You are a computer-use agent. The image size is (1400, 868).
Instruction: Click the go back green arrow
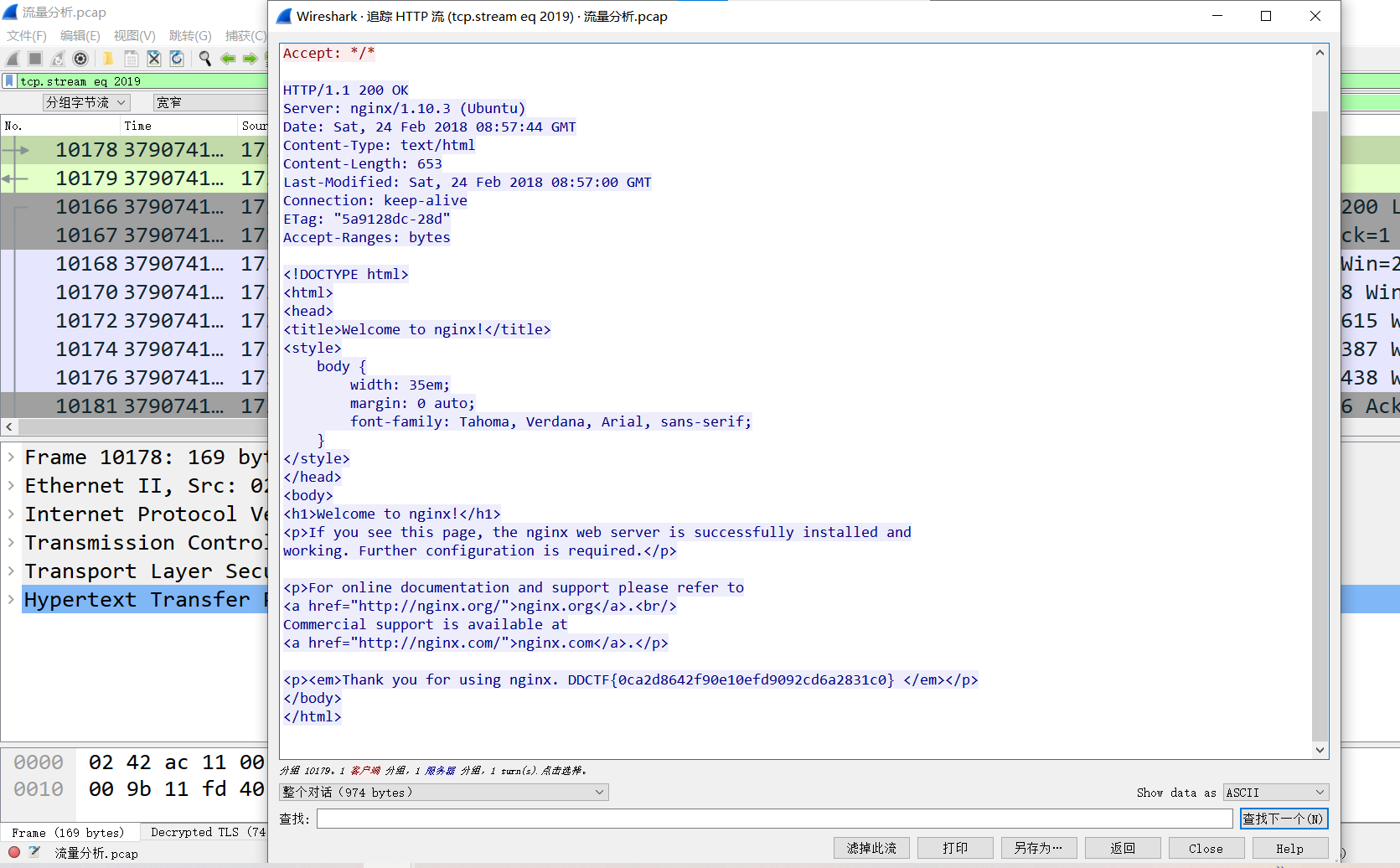227,59
